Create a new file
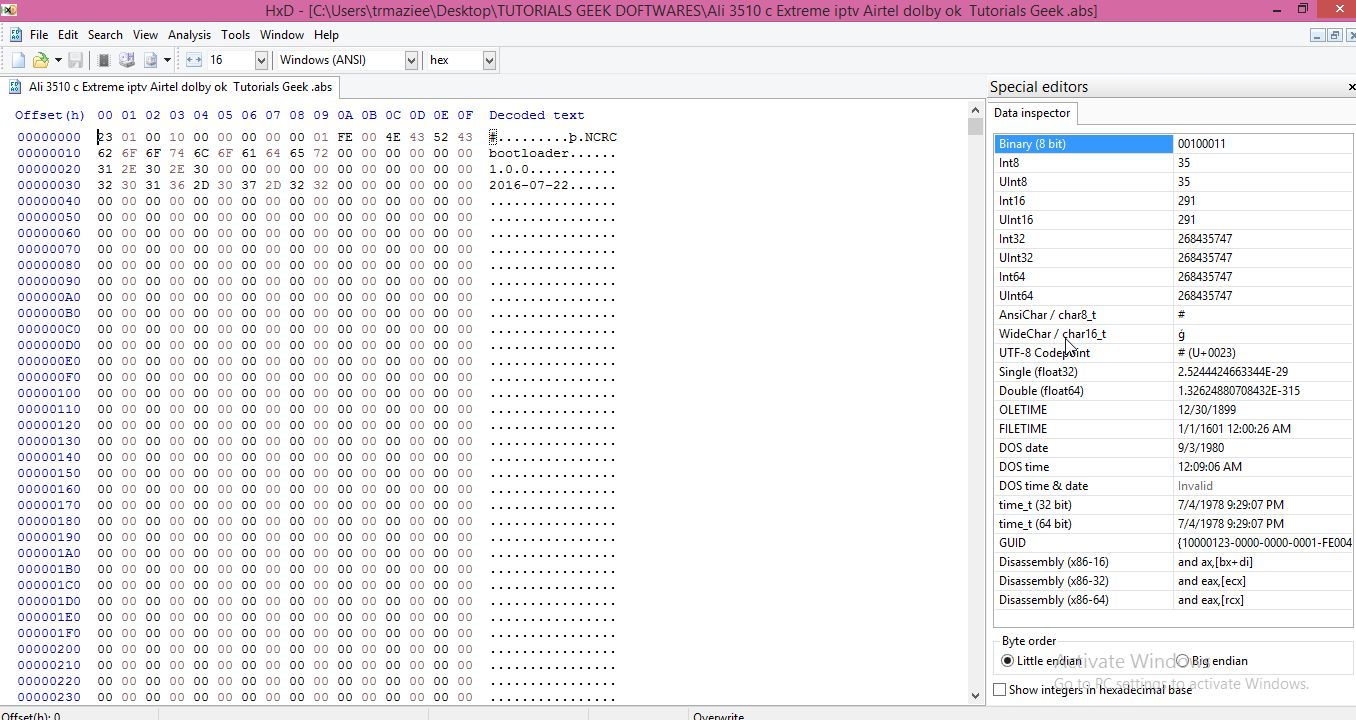 [17, 60]
